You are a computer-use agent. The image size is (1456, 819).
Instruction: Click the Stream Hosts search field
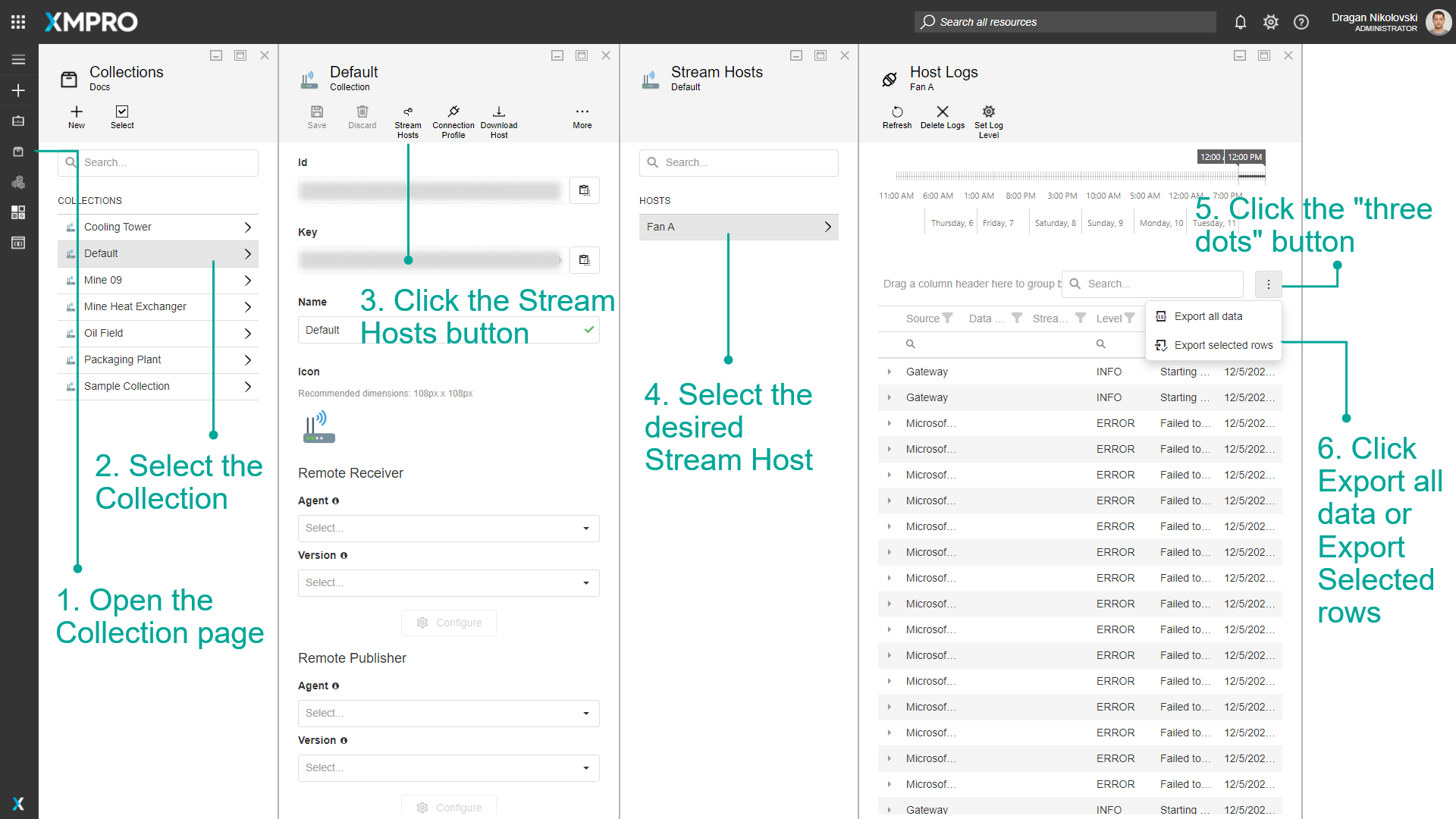tap(739, 162)
